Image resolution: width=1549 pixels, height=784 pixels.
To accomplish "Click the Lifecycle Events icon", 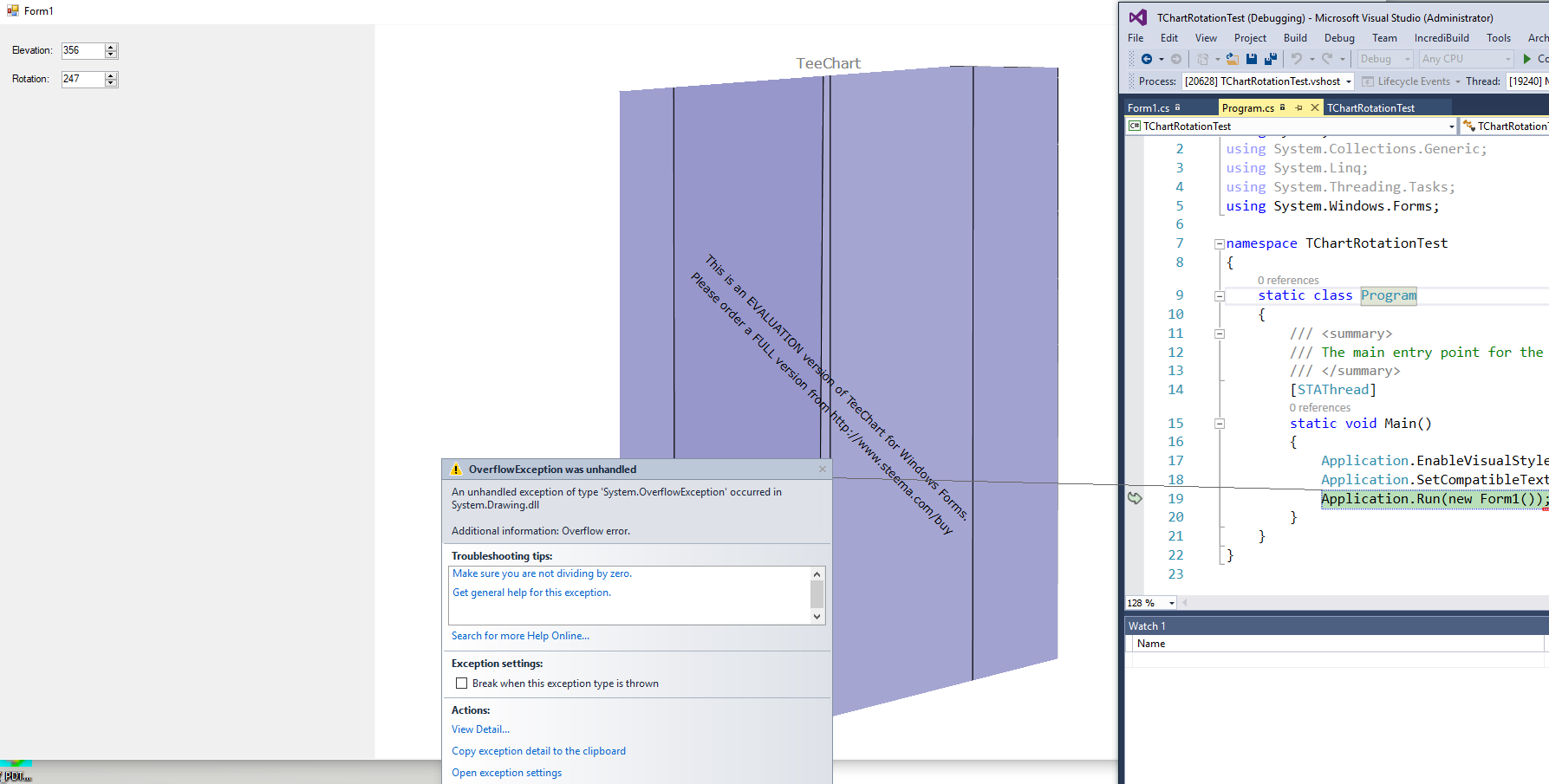I will click(x=1368, y=81).
